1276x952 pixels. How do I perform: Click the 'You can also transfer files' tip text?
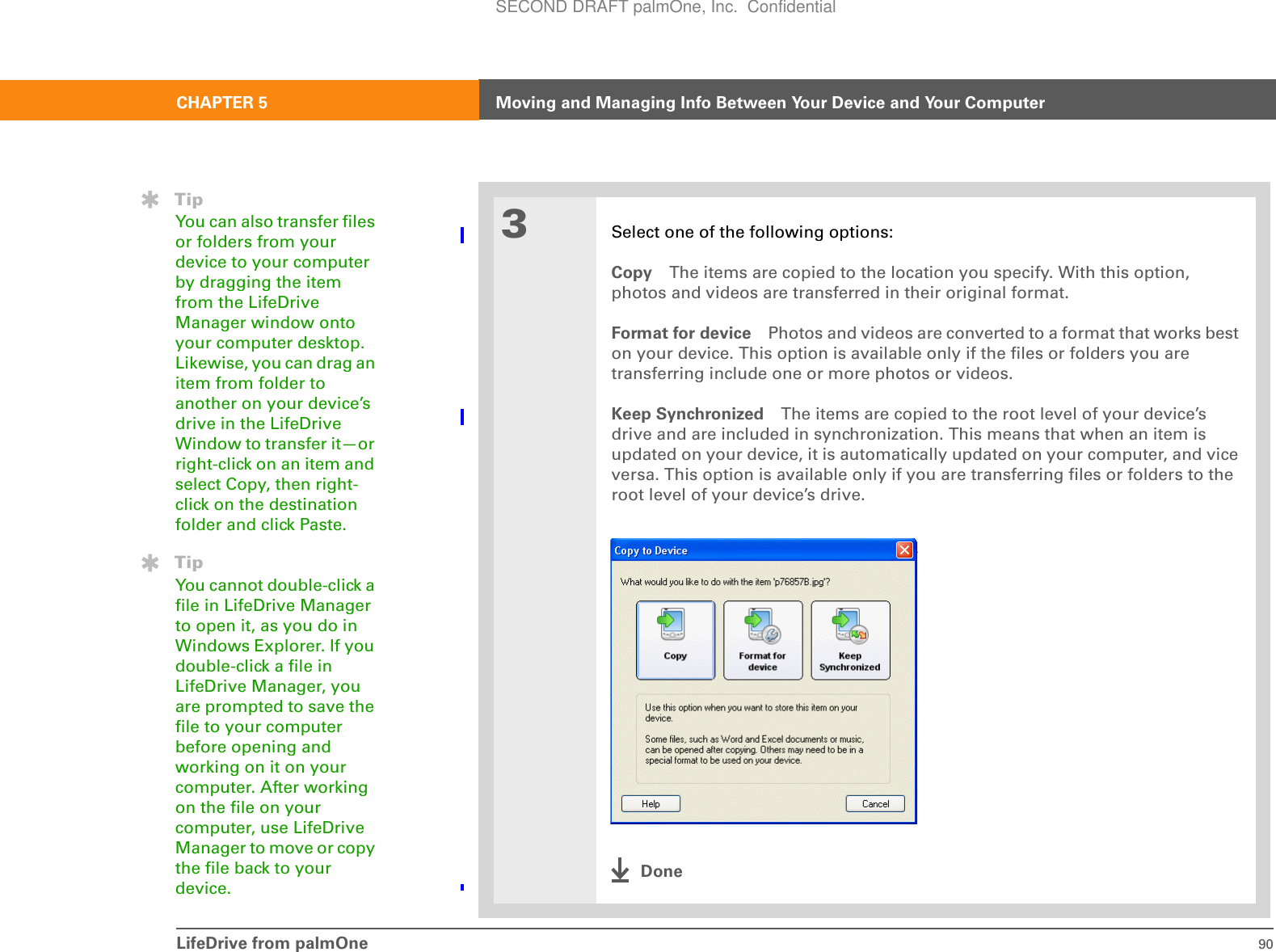click(276, 373)
